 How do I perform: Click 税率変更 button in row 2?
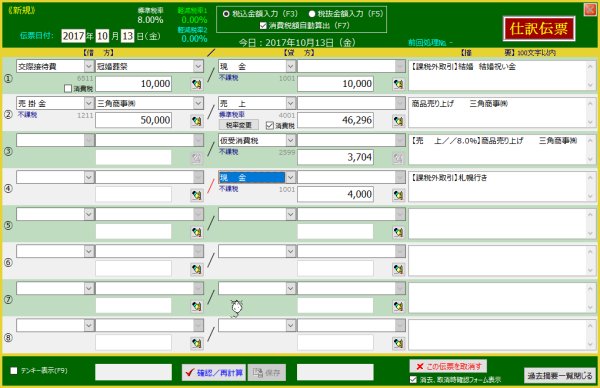point(238,125)
